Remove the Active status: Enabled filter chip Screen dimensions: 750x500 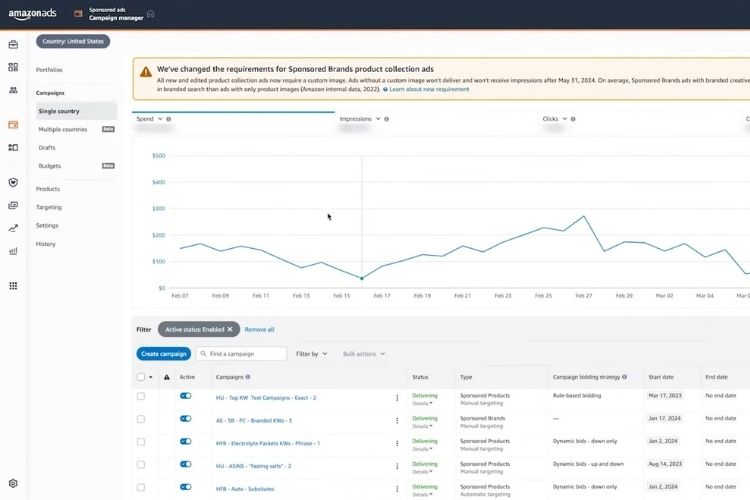click(230, 329)
